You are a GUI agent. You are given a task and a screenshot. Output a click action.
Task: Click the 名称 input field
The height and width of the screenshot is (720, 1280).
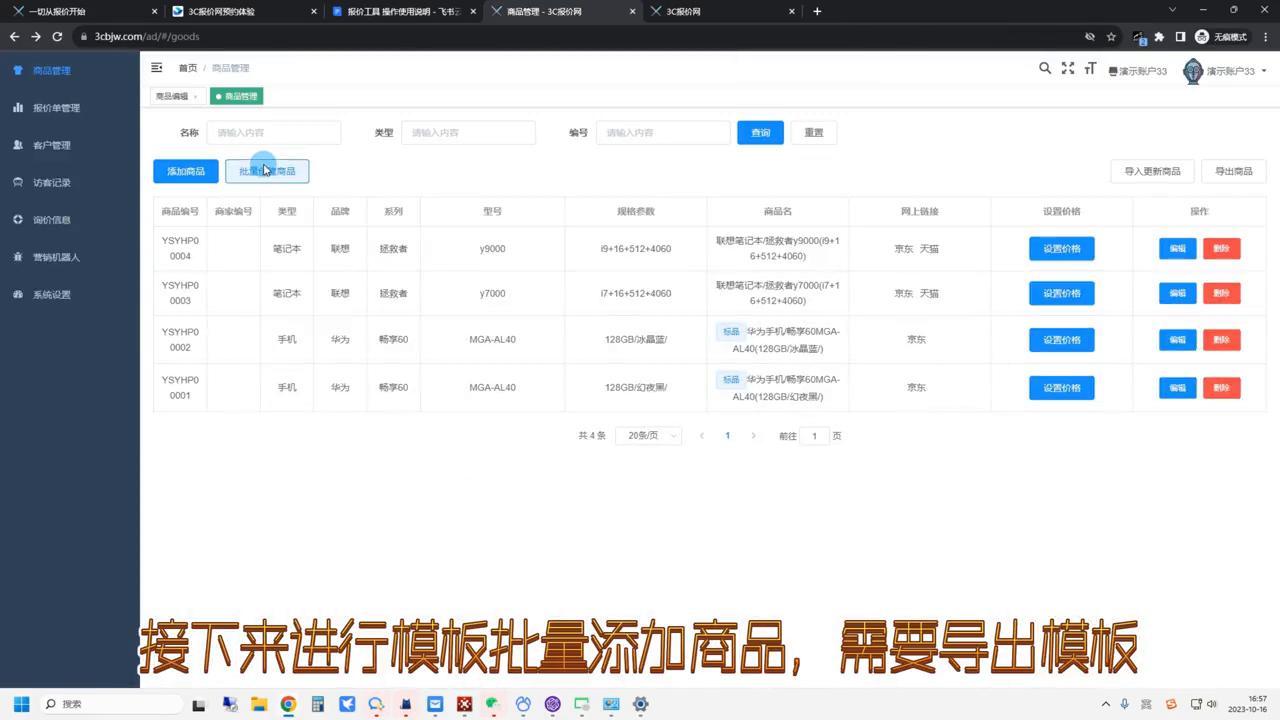click(x=273, y=132)
